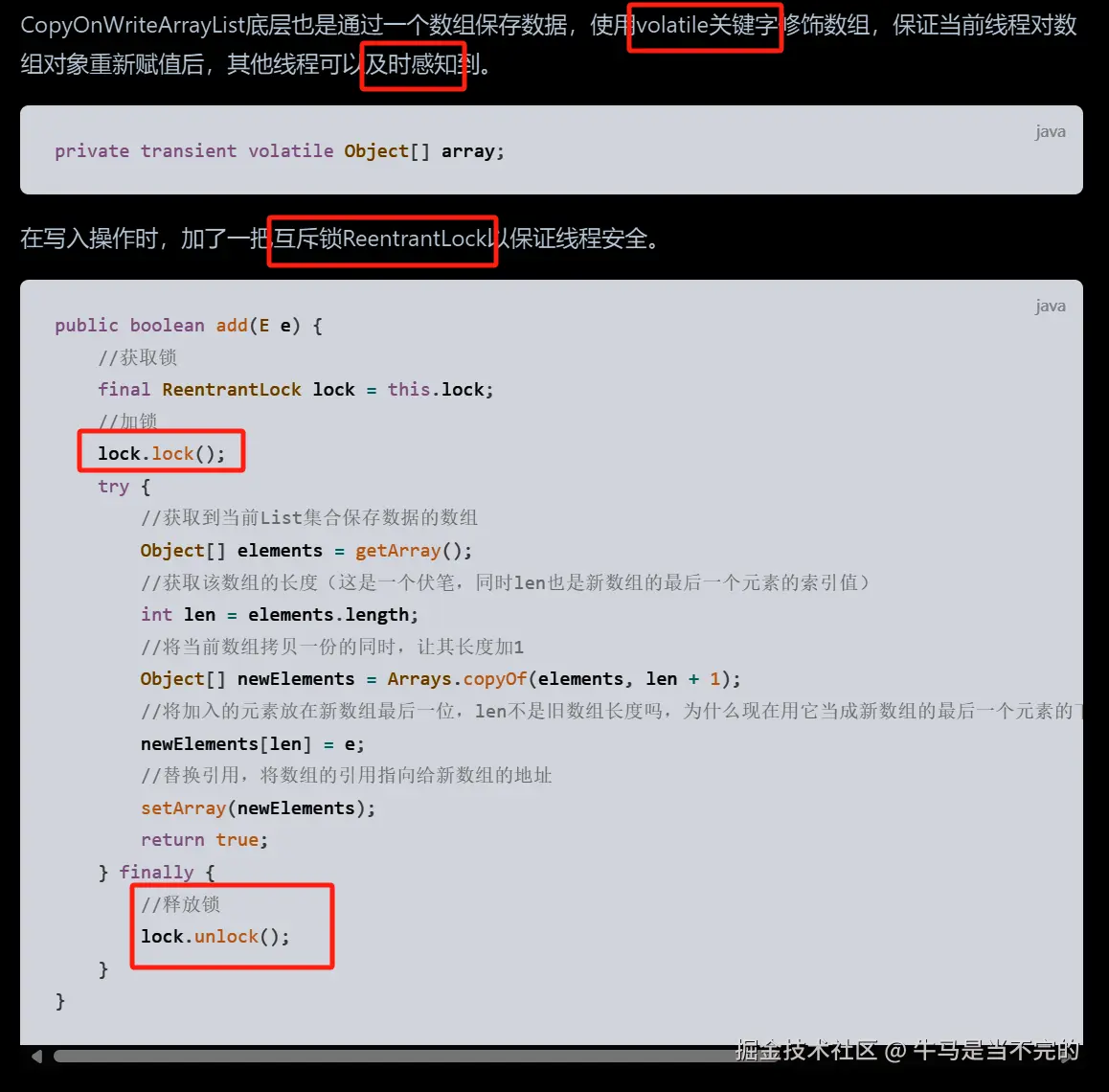Click the setArray(newElements); line
The height and width of the screenshot is (1092, 1109).
point(258,808)
